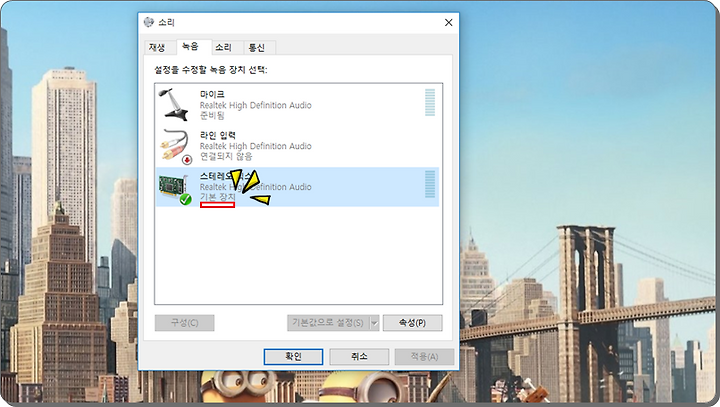Click the stereo mix level meter

[x=430, y=184]
